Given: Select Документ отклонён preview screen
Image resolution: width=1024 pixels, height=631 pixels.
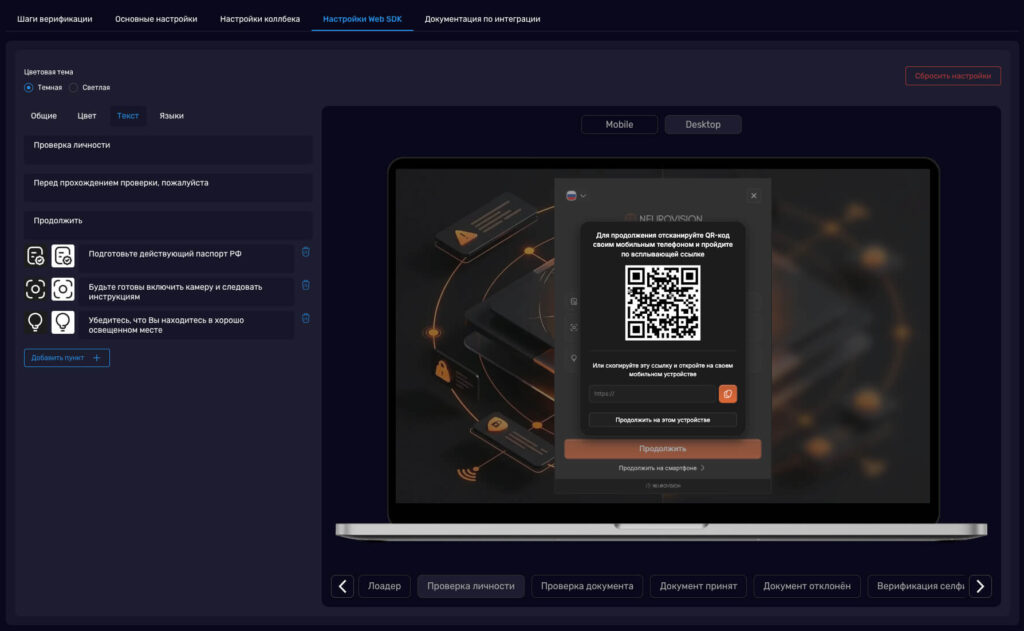Looking at the screenshot, I should [807, 587].
